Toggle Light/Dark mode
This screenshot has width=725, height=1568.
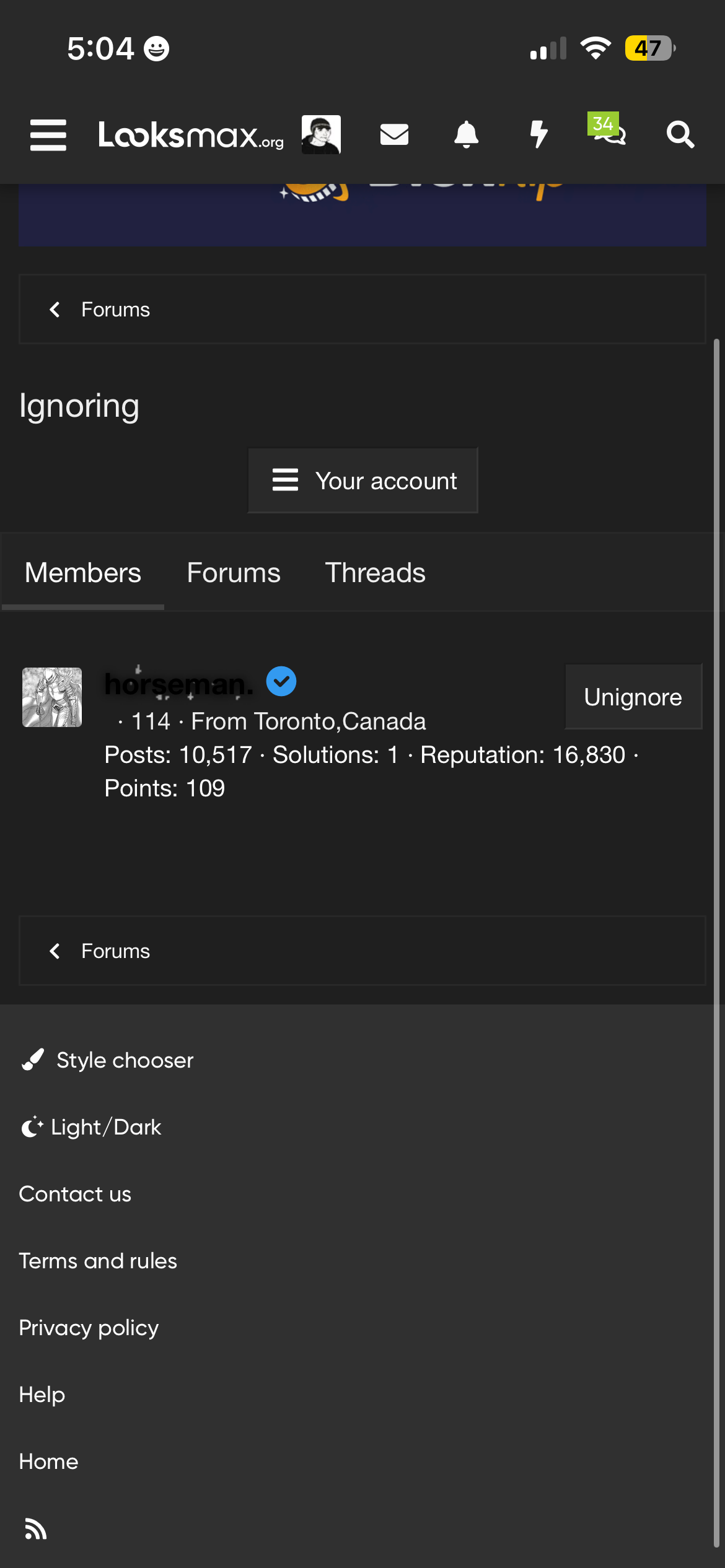(x=90, y=1127)
